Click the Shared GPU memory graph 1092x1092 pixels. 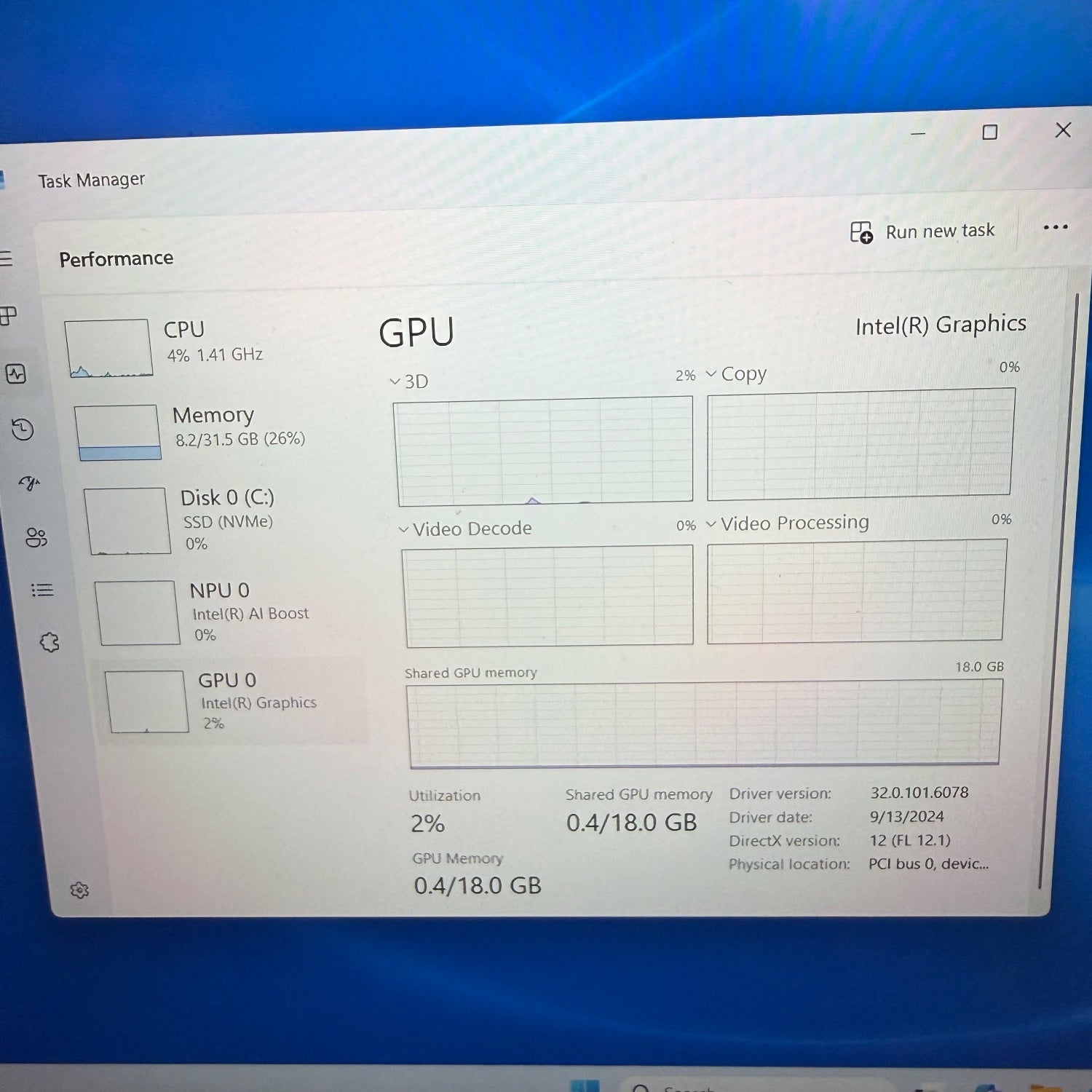point(704,723)
